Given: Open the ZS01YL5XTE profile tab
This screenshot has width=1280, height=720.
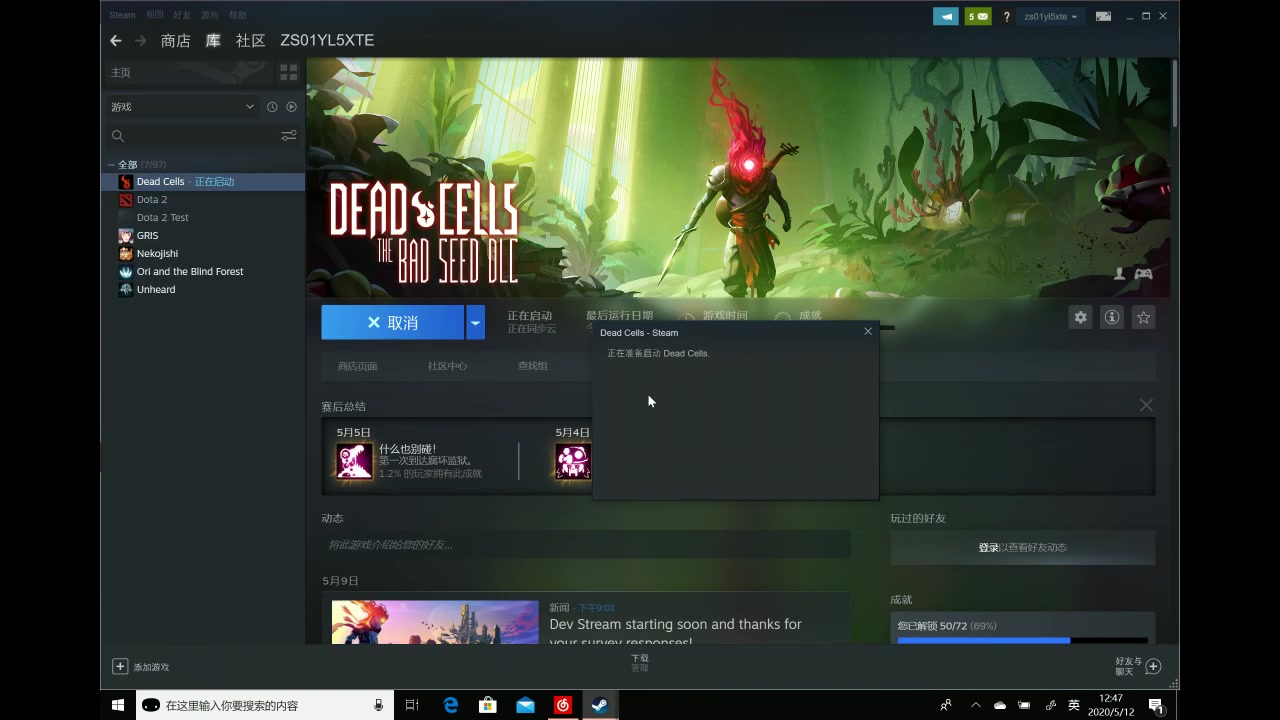Looking at the screenshot, I should click(327, 41).
